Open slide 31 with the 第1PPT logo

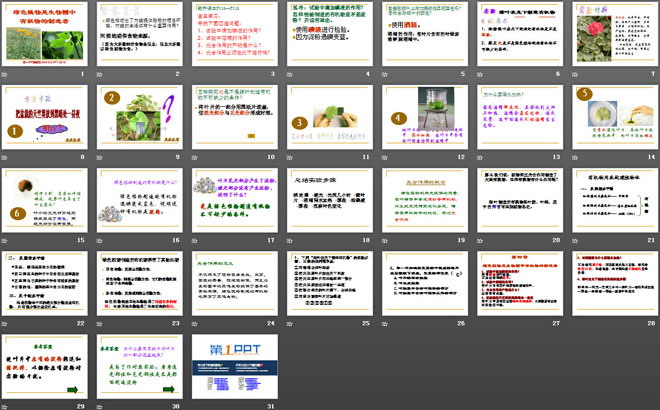pyautogui.click(x=237, y=367)
